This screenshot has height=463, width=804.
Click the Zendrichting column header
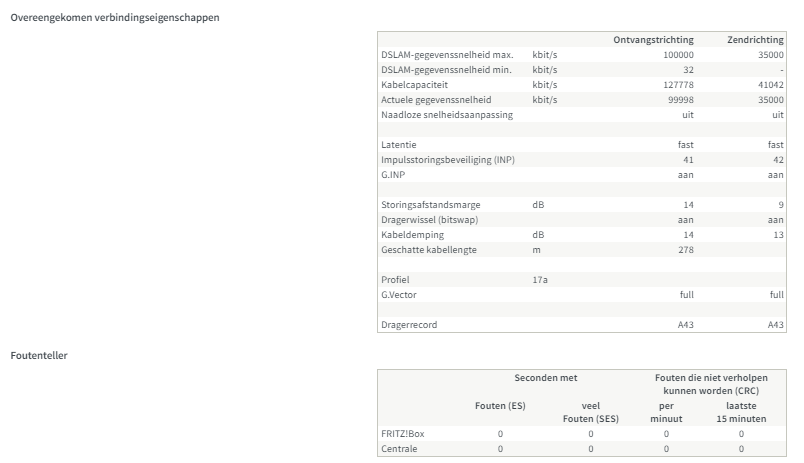pos(755,39)
